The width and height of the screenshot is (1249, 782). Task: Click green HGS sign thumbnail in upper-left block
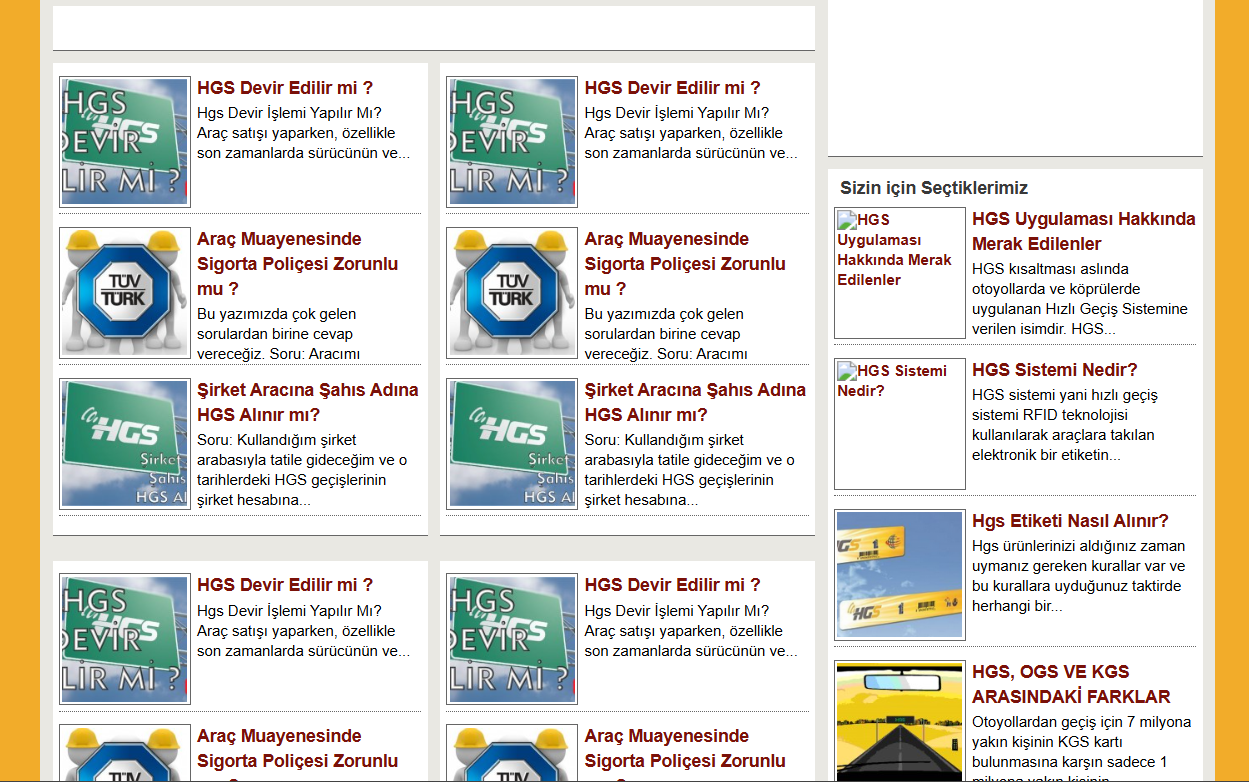point(125,444)
